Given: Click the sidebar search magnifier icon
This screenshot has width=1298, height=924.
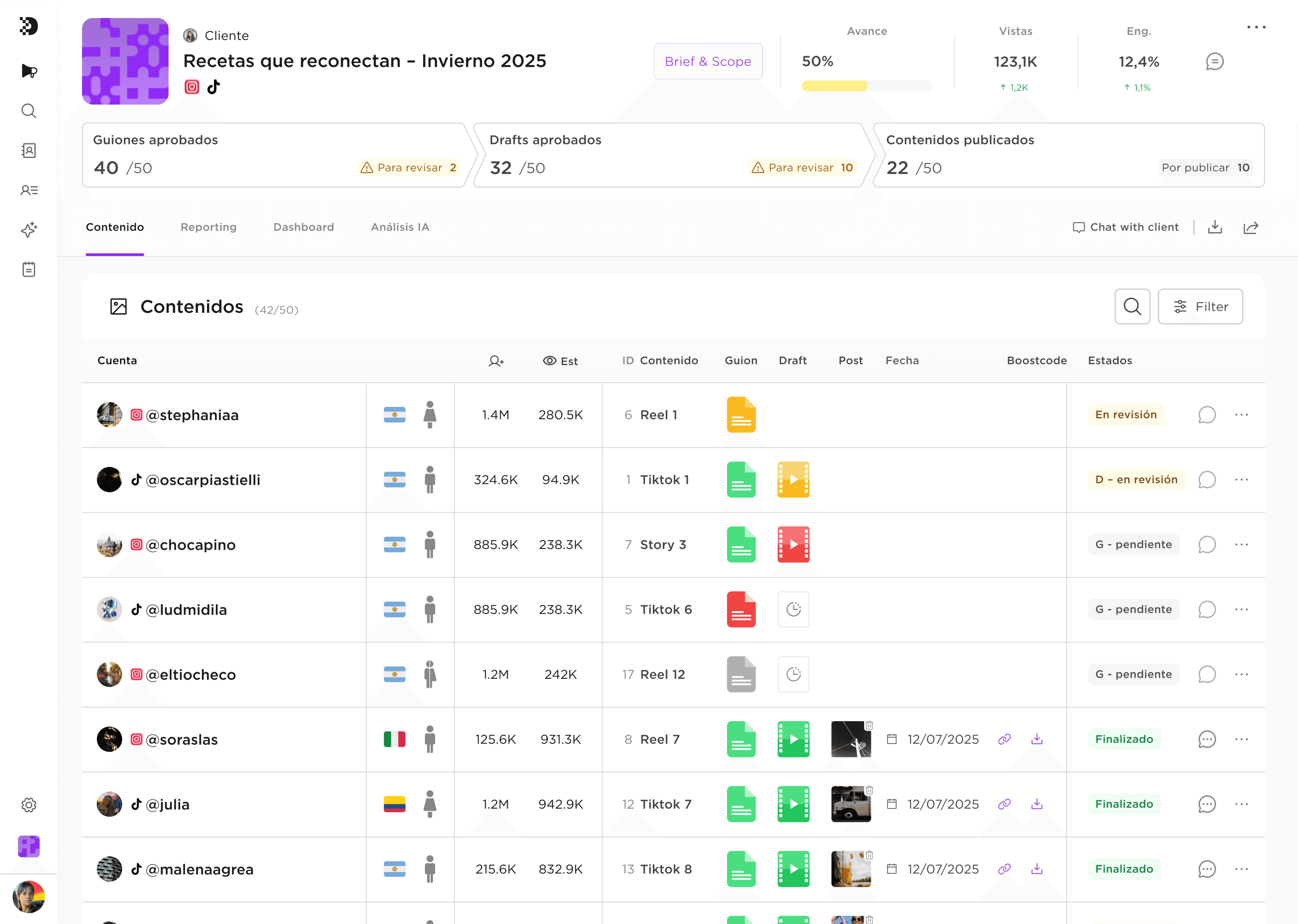Looking at the screenshot, I should click(x=29, y=111).
